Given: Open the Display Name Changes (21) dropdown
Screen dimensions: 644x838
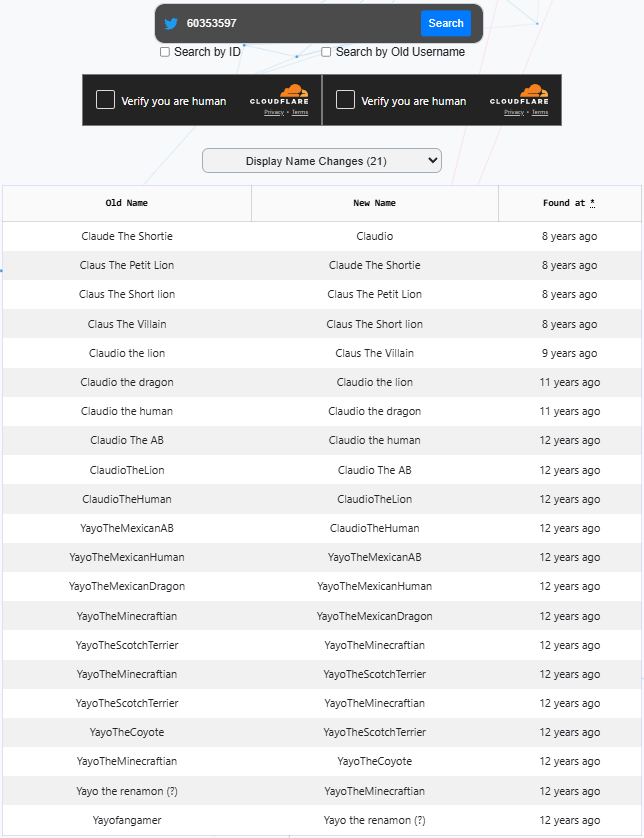Looking at the screenshot, I should pyautogui.click(x=322, y=161).
